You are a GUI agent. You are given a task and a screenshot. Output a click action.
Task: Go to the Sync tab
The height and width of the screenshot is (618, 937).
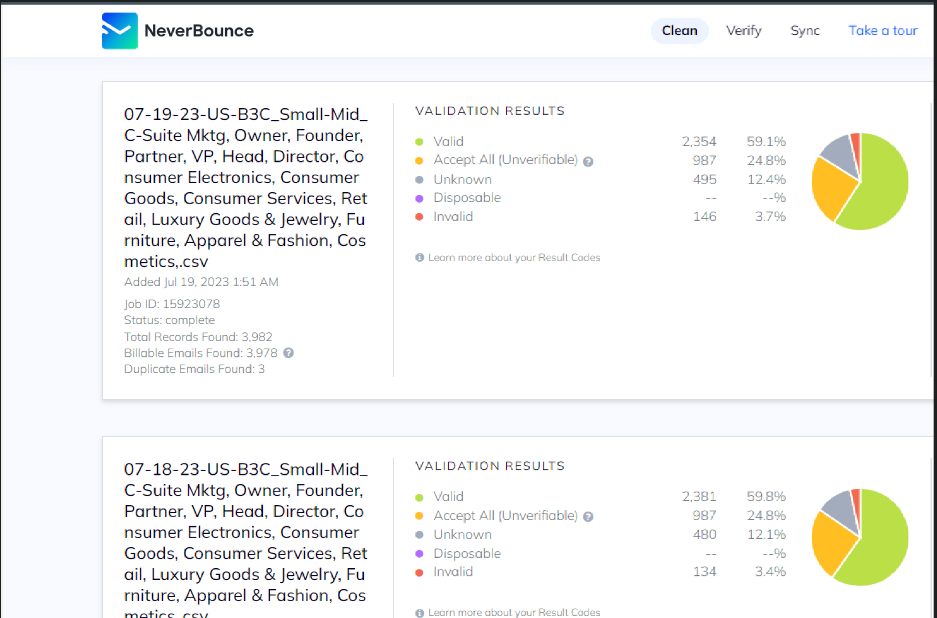[805, 31]
